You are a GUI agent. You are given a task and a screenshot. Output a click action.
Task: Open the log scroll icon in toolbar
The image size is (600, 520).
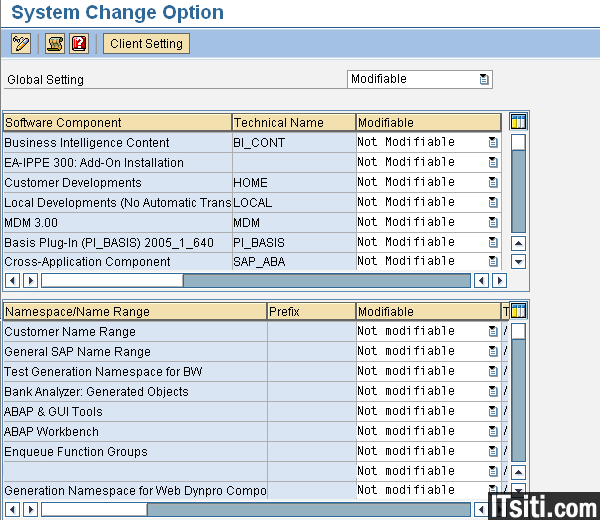(55, 44)
